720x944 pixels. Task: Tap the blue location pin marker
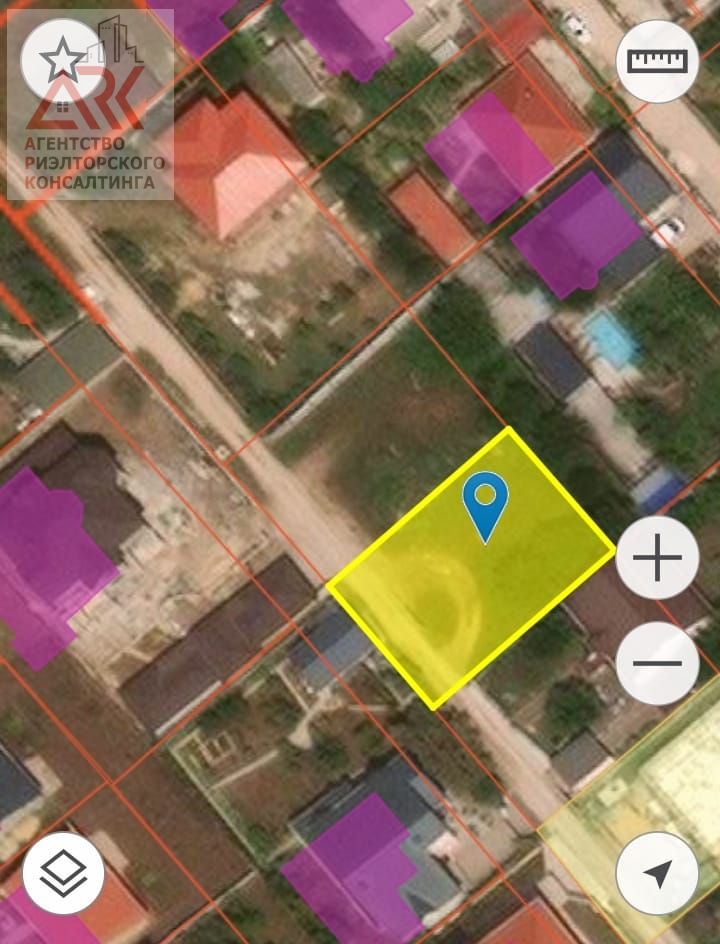coord(486,504)
